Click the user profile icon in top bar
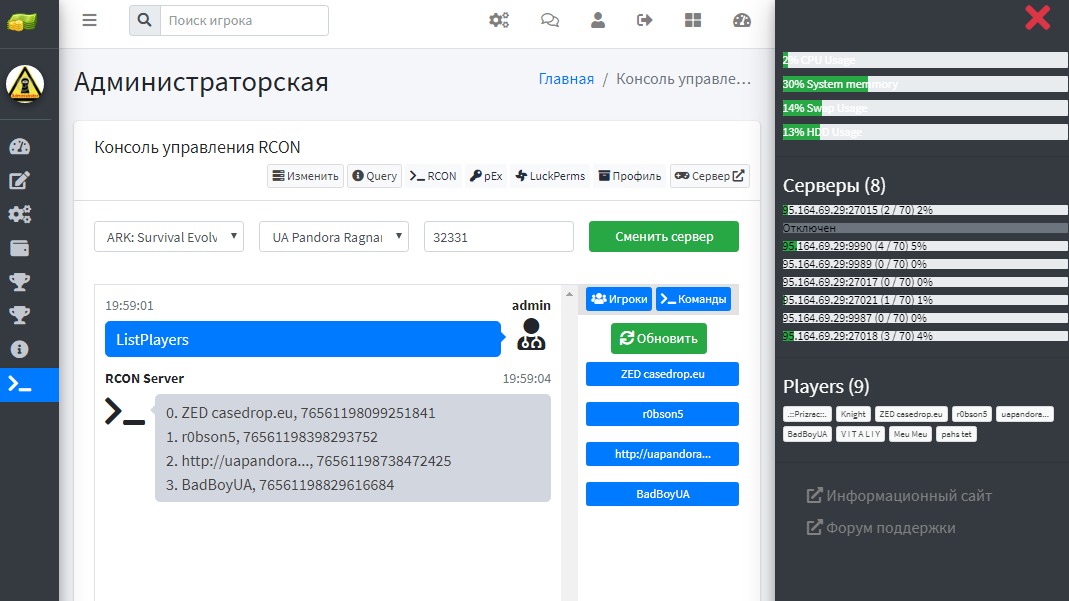The image size is (1069, 601). [598, 20]
